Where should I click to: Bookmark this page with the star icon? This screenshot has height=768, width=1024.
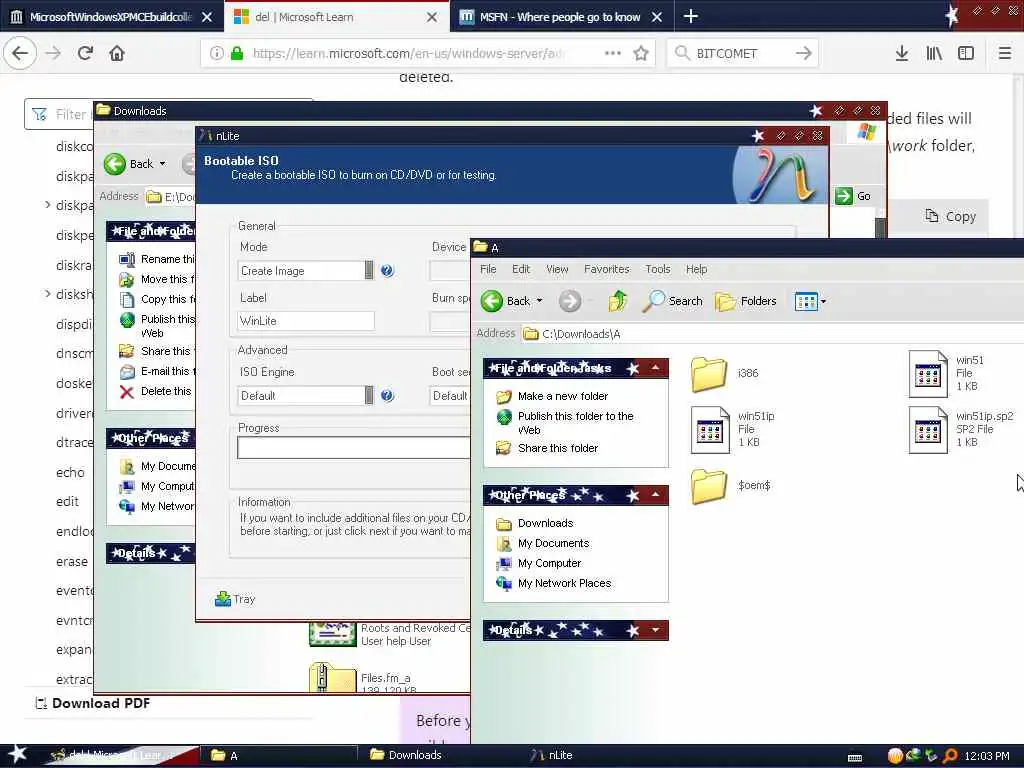[641, 53]
